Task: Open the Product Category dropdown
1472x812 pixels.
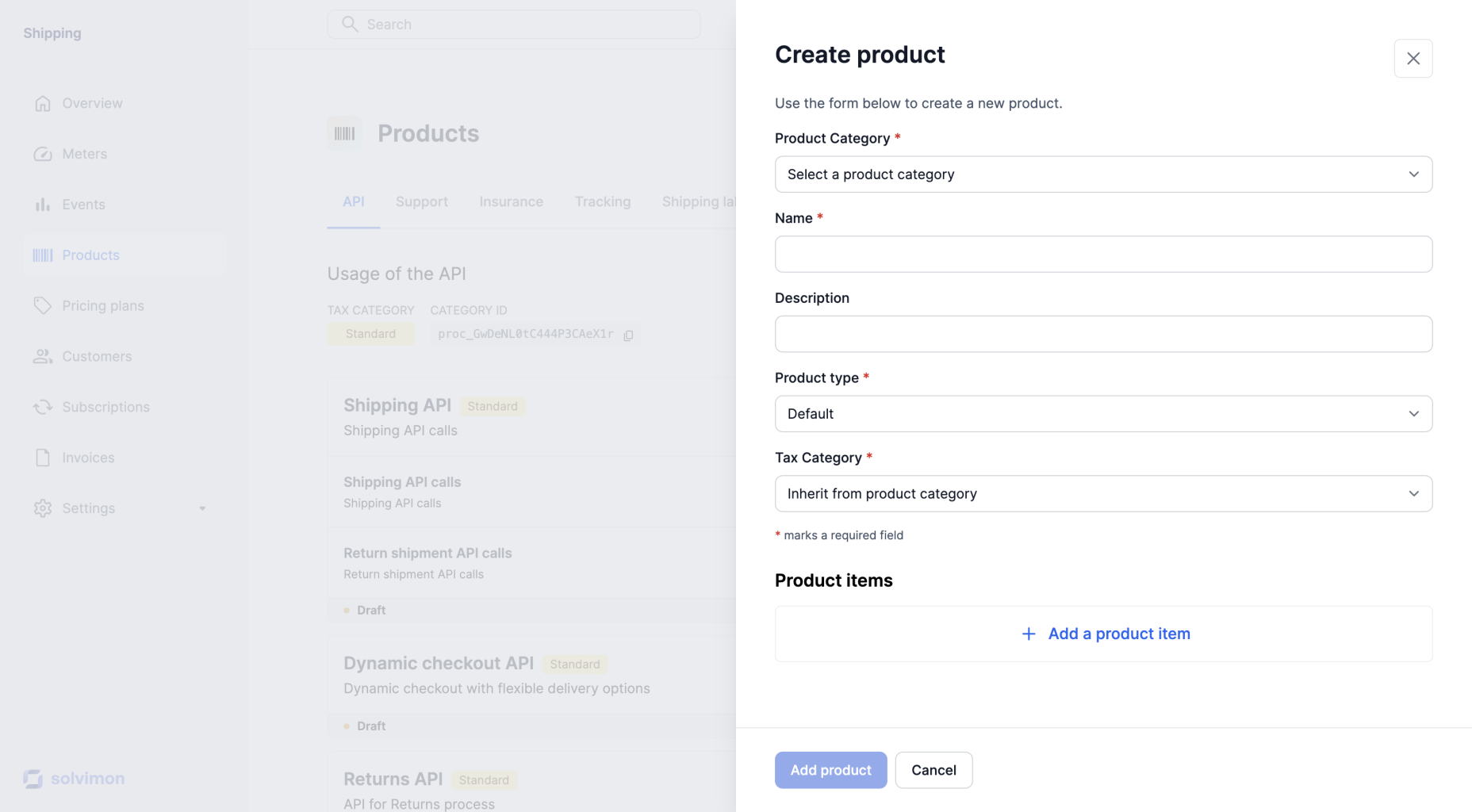Action: tap(1102, 174)
